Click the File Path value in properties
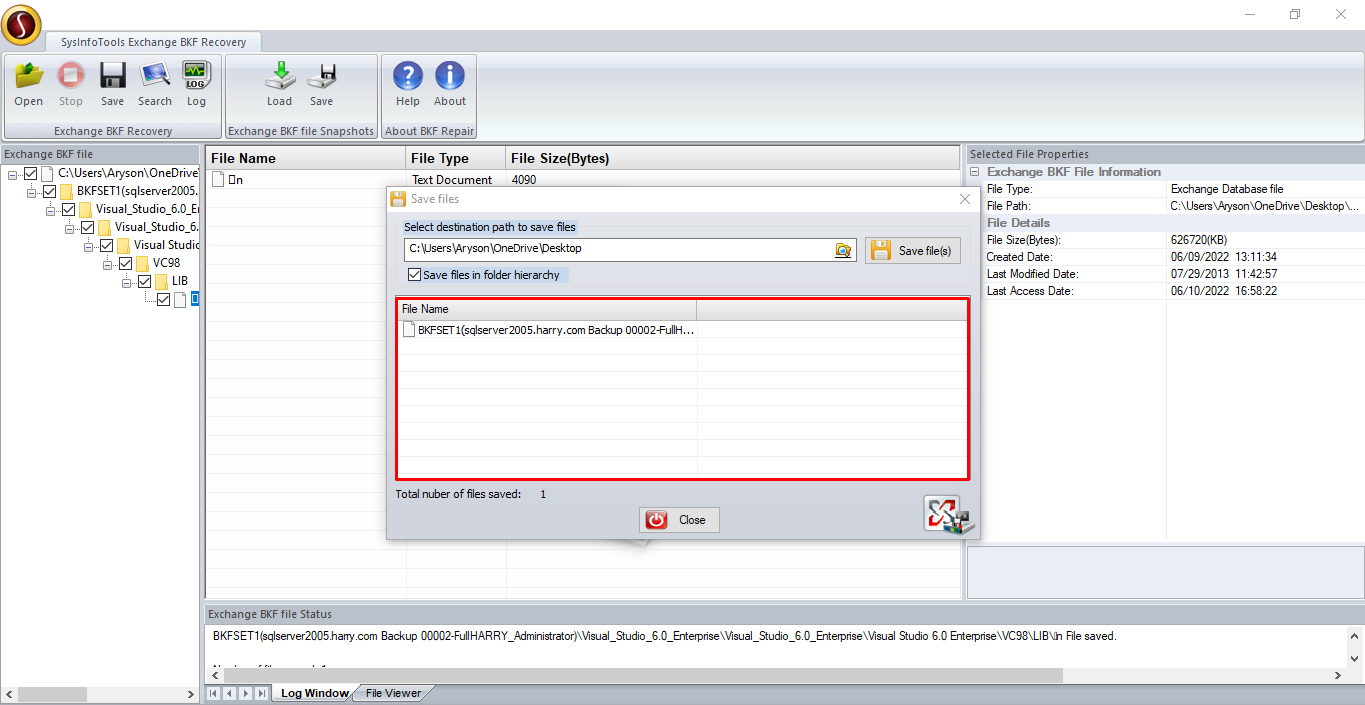Viewport: 1365px width, 705px height. click(1265, 206)
